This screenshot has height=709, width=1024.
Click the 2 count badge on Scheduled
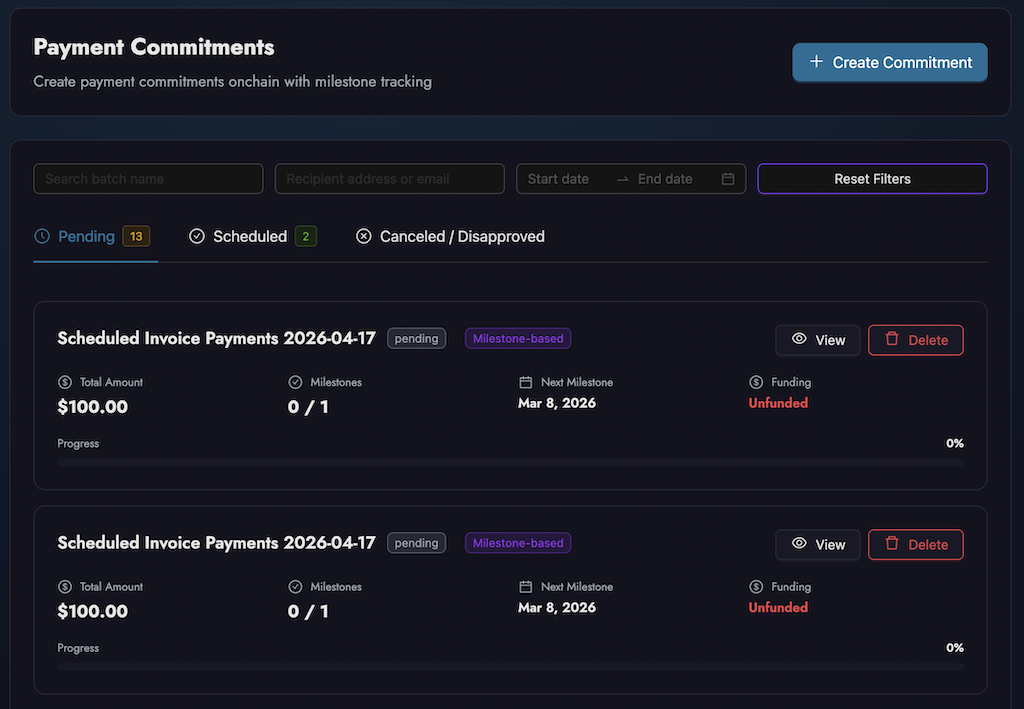point(306,236)
